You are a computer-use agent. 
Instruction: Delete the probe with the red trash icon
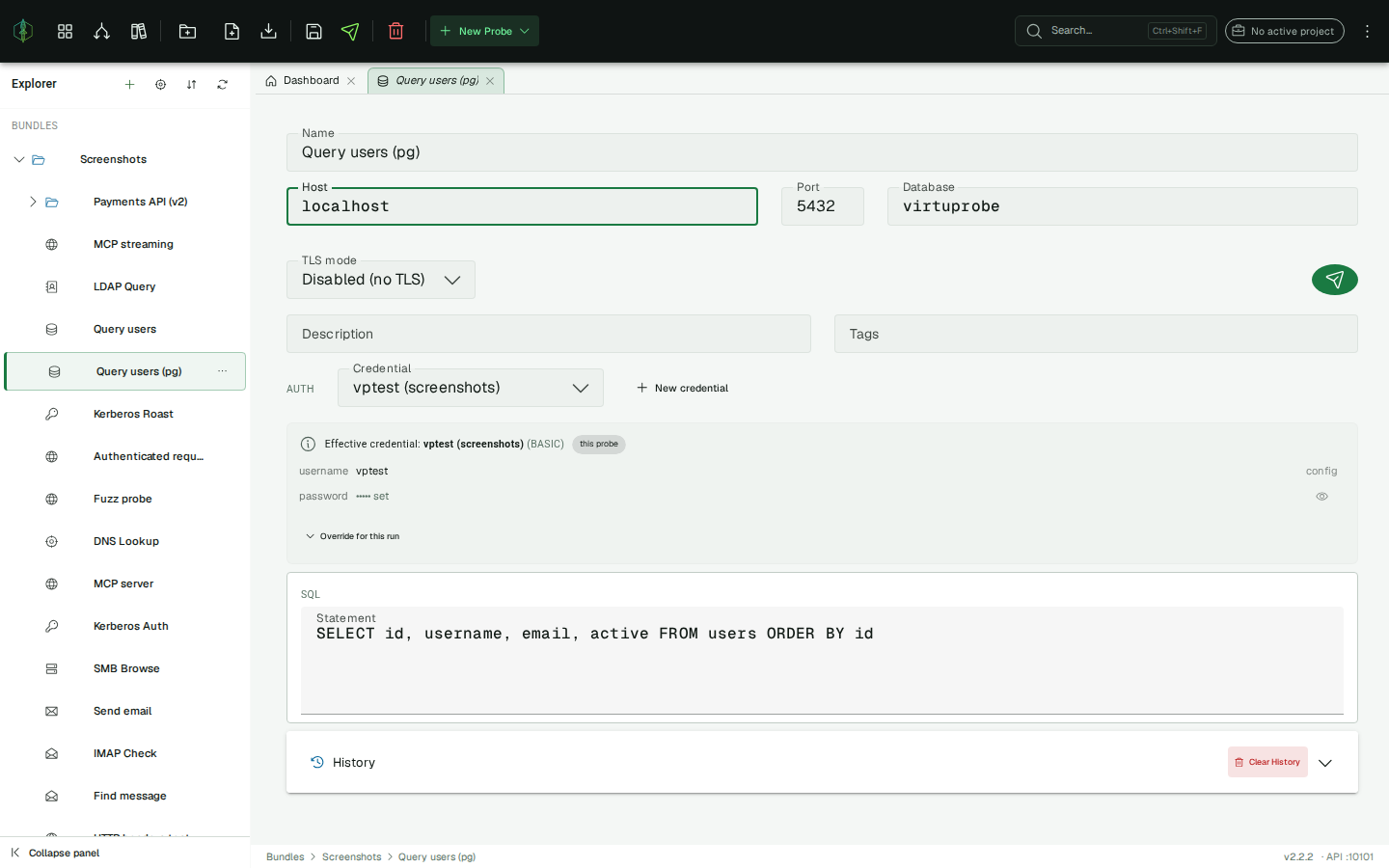click(x=395, y=31)
